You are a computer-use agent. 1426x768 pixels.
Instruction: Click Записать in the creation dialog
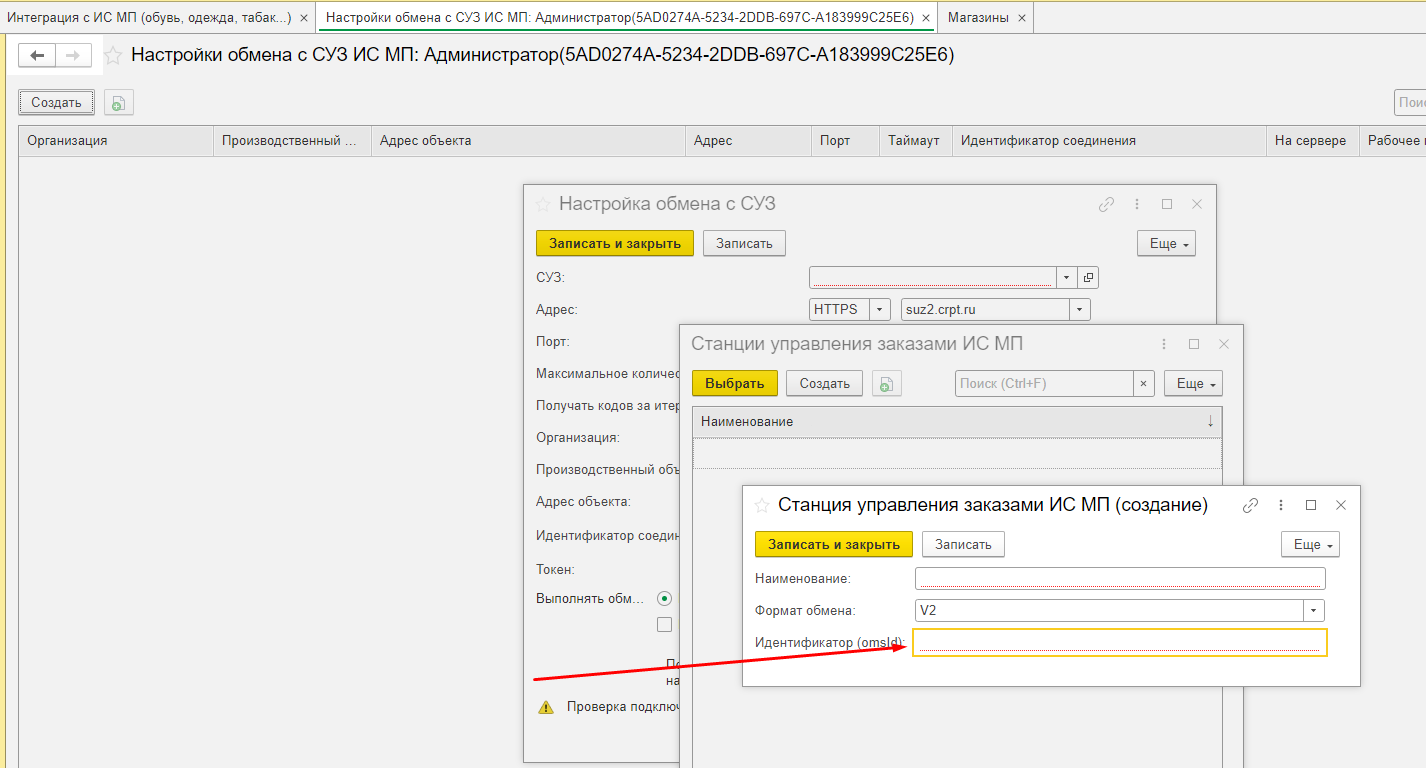[963, 544]
